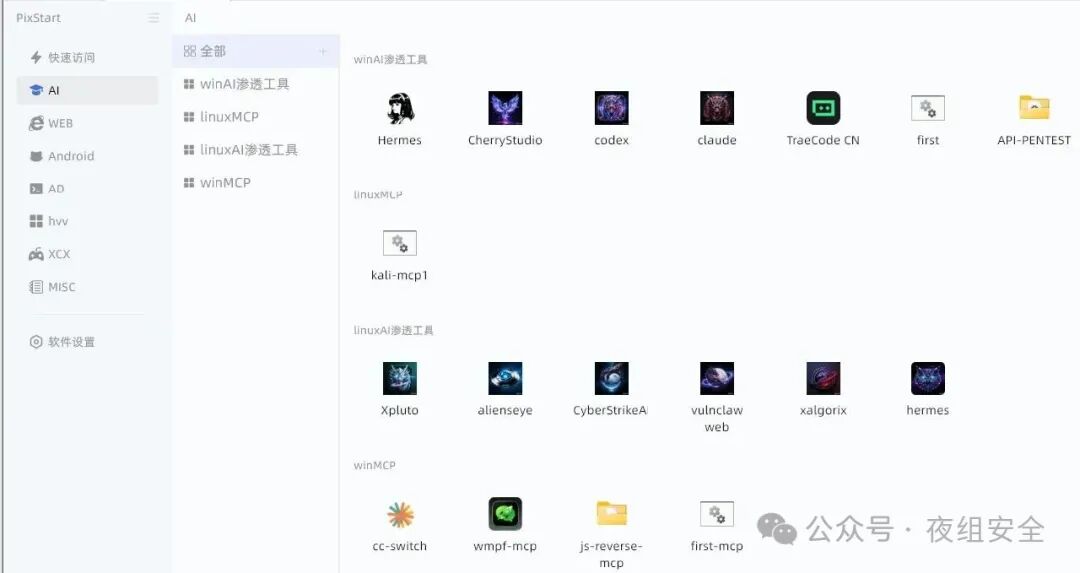Open the API-PENTEST folder icon
The image size is (1080, 573).
click(1034, 107)
